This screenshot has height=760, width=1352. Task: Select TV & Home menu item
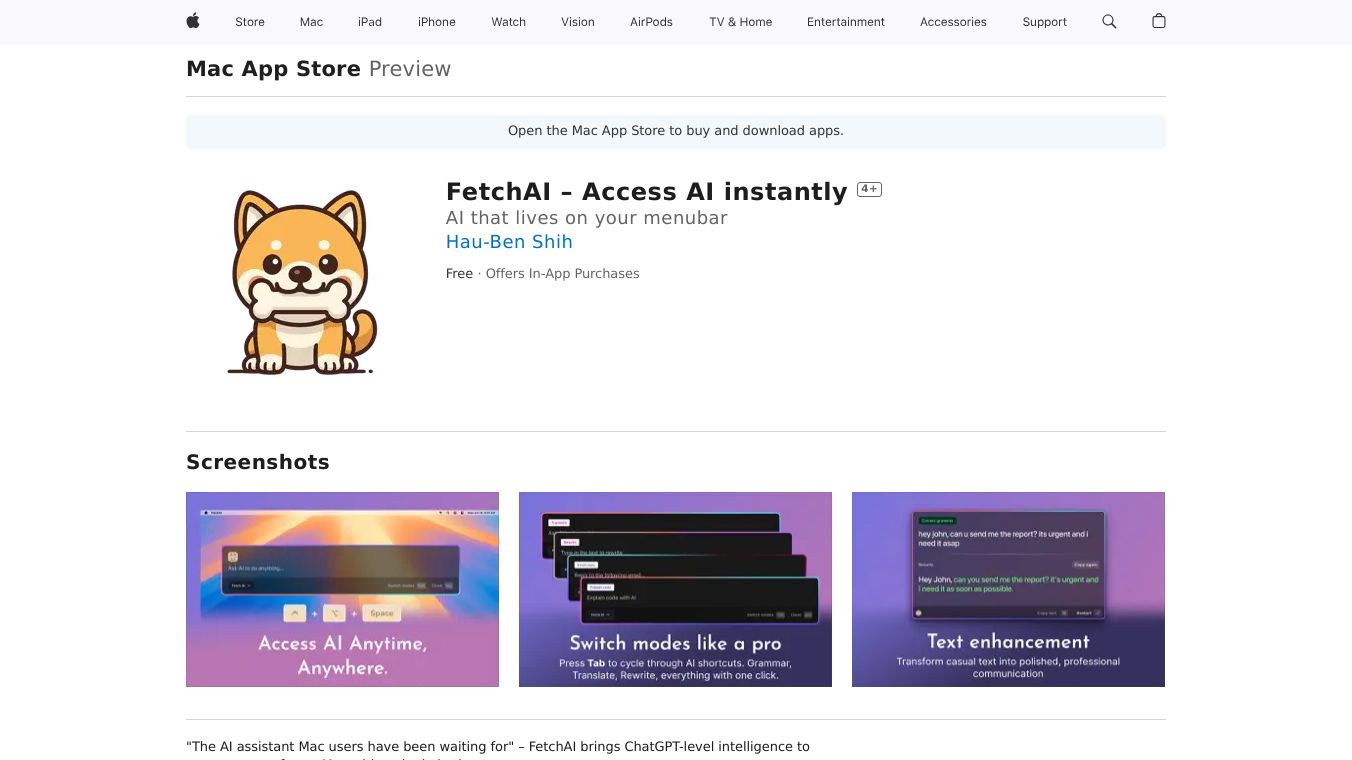click(741, 22)
